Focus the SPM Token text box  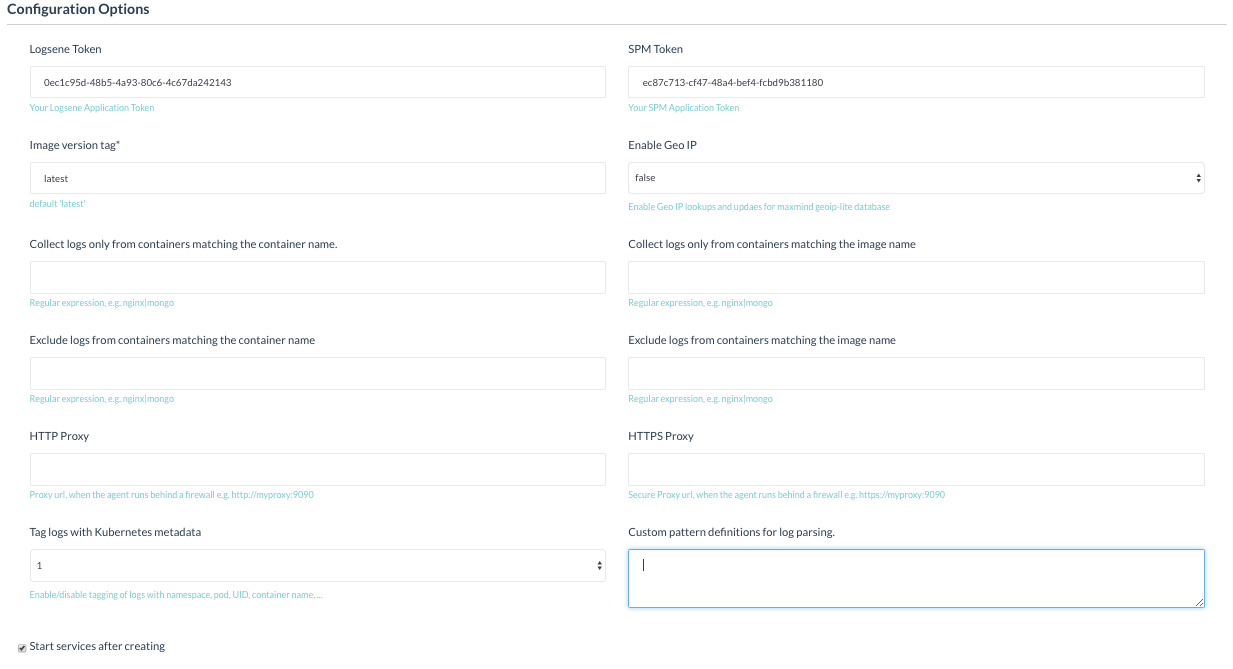click(915, 82)
